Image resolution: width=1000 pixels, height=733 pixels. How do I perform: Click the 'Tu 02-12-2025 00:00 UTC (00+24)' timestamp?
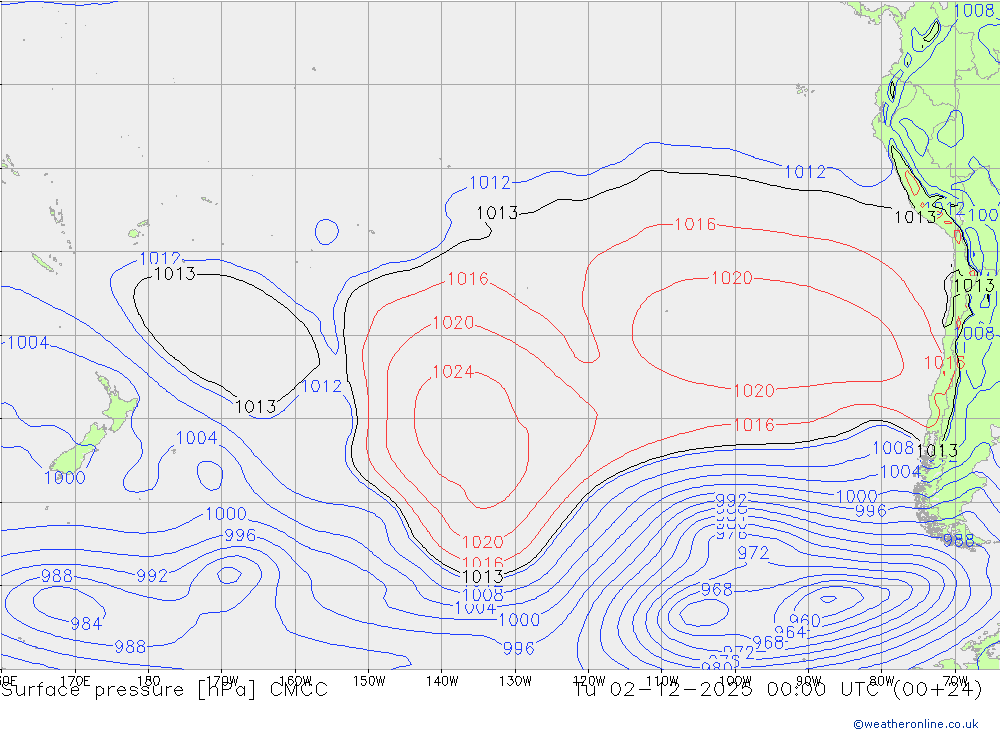(x=778, y=690)
